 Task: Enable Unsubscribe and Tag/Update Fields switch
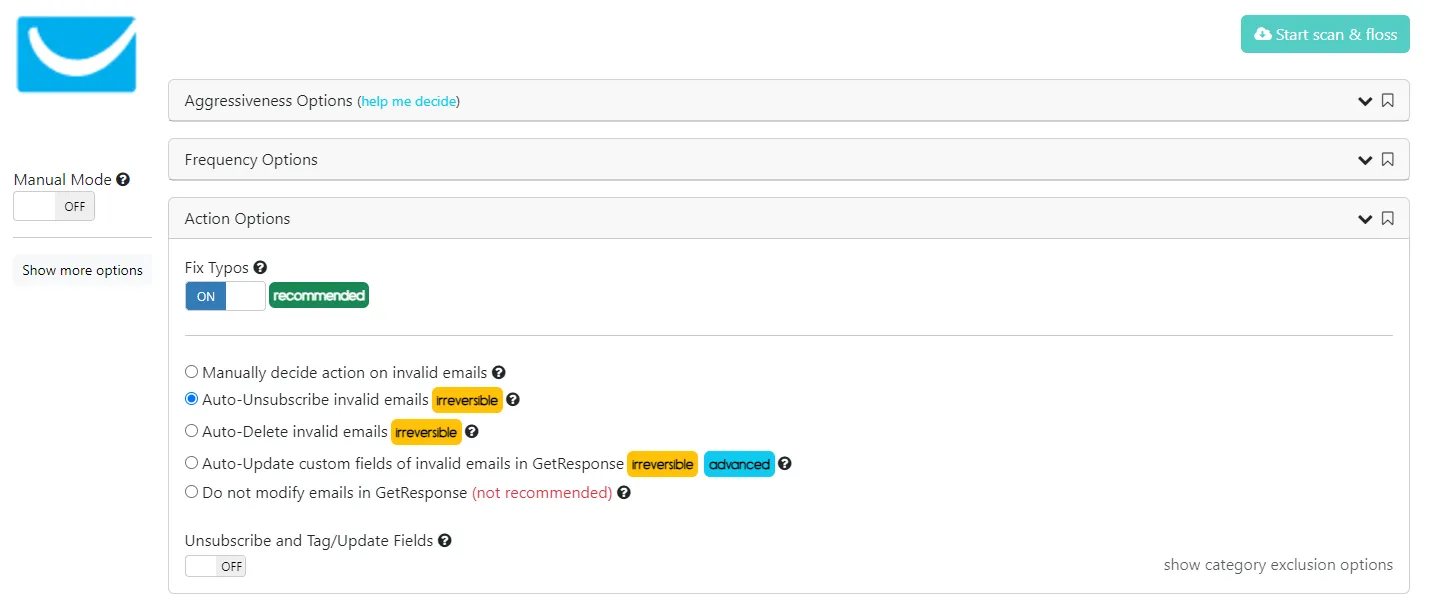pos(215,566)
